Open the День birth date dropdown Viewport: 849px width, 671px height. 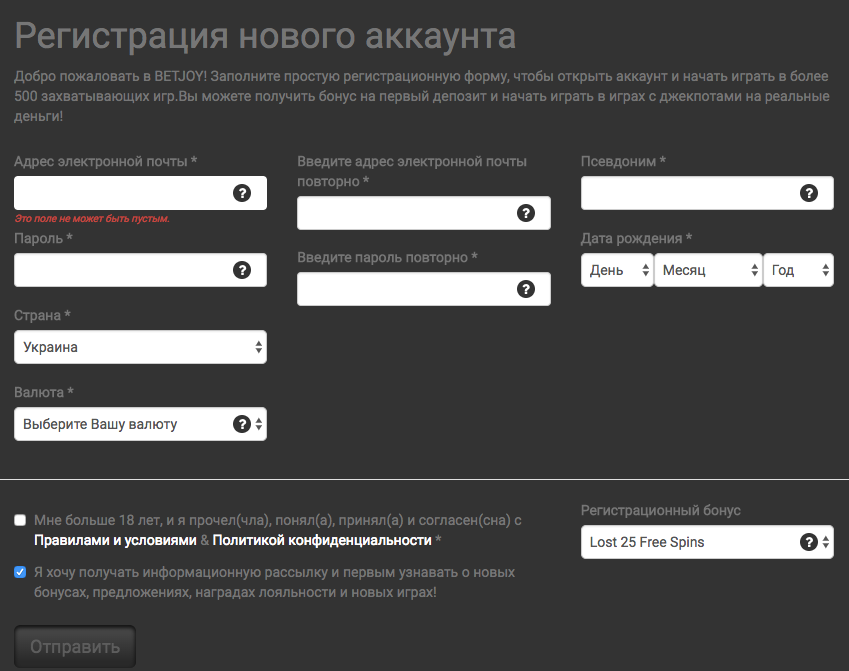click(x=617, y=270)
